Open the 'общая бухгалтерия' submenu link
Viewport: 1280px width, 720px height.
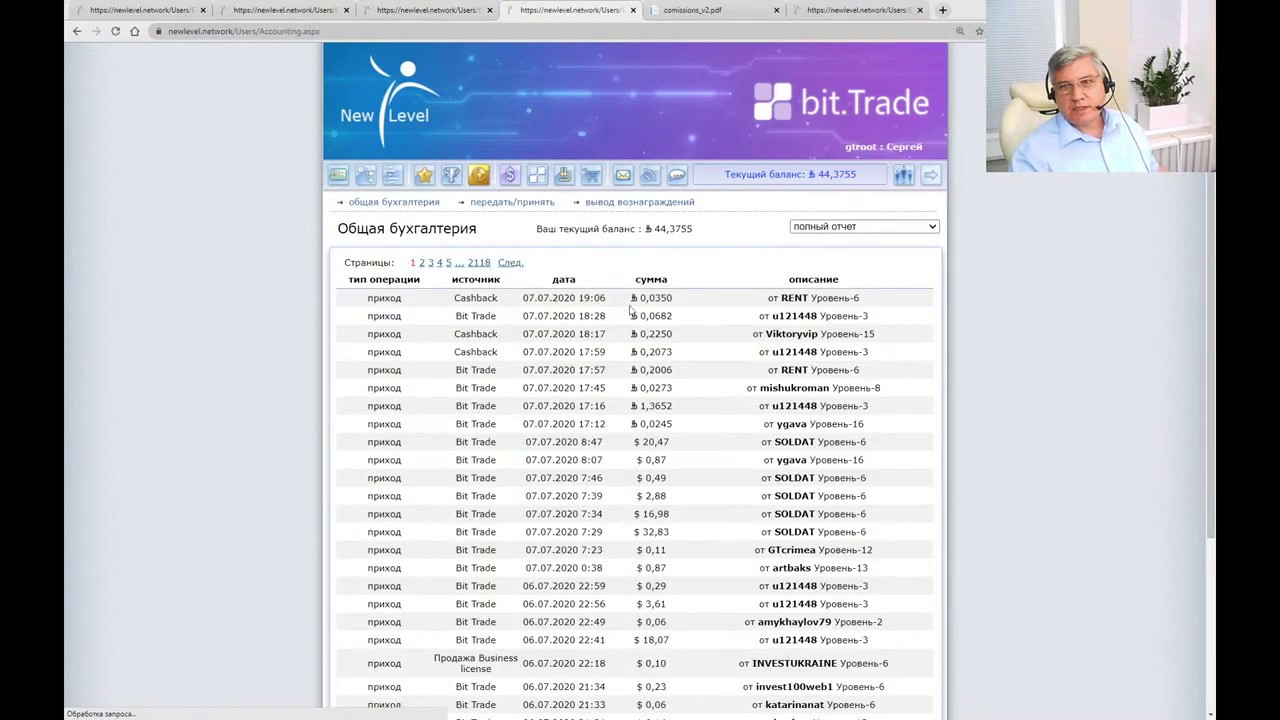[394, 202]
